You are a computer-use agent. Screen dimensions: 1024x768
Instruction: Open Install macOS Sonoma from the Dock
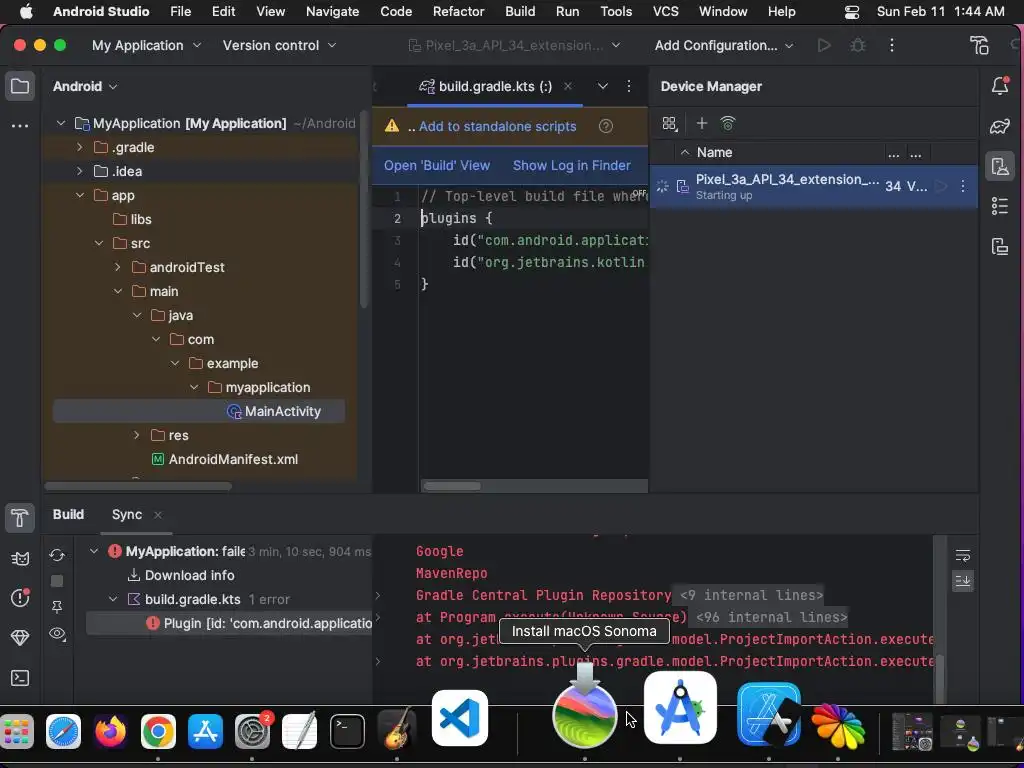click(584, 714)
